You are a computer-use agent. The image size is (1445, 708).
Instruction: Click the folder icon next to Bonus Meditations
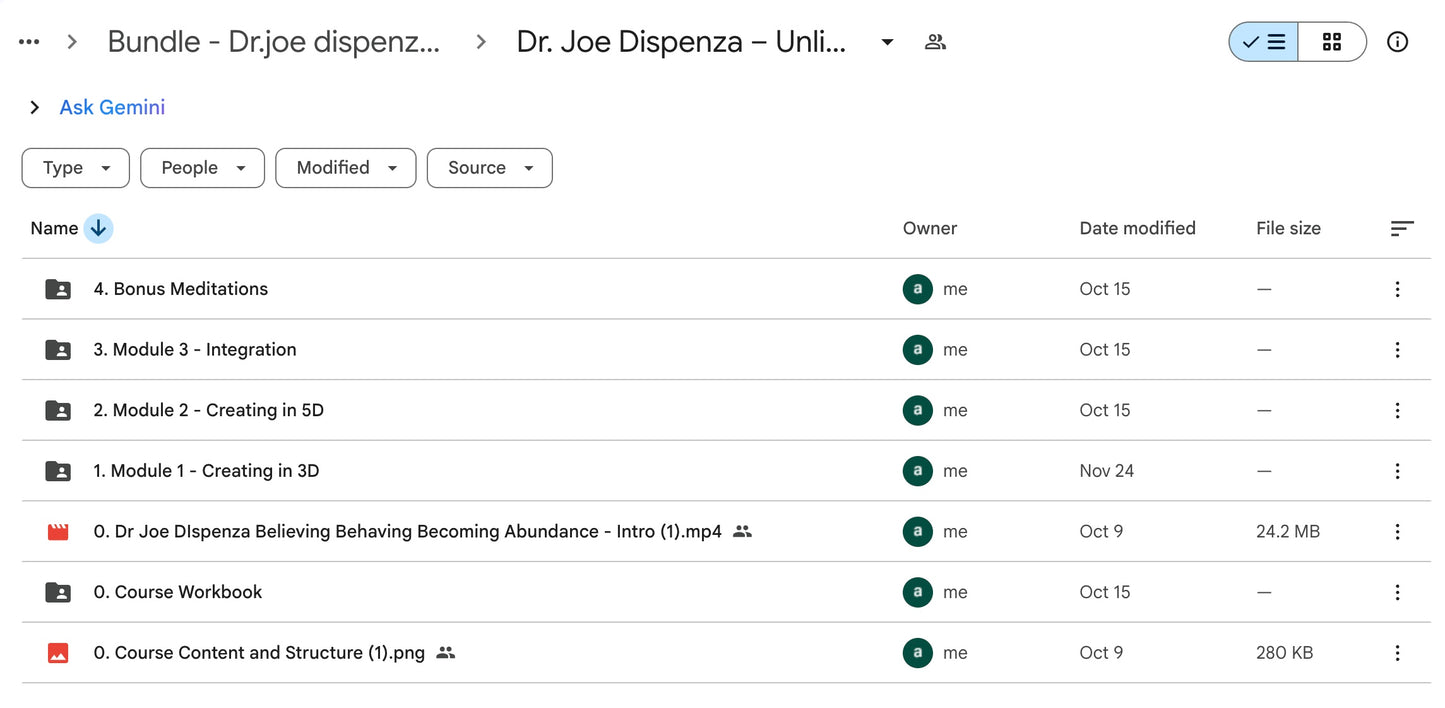(57, 289)
